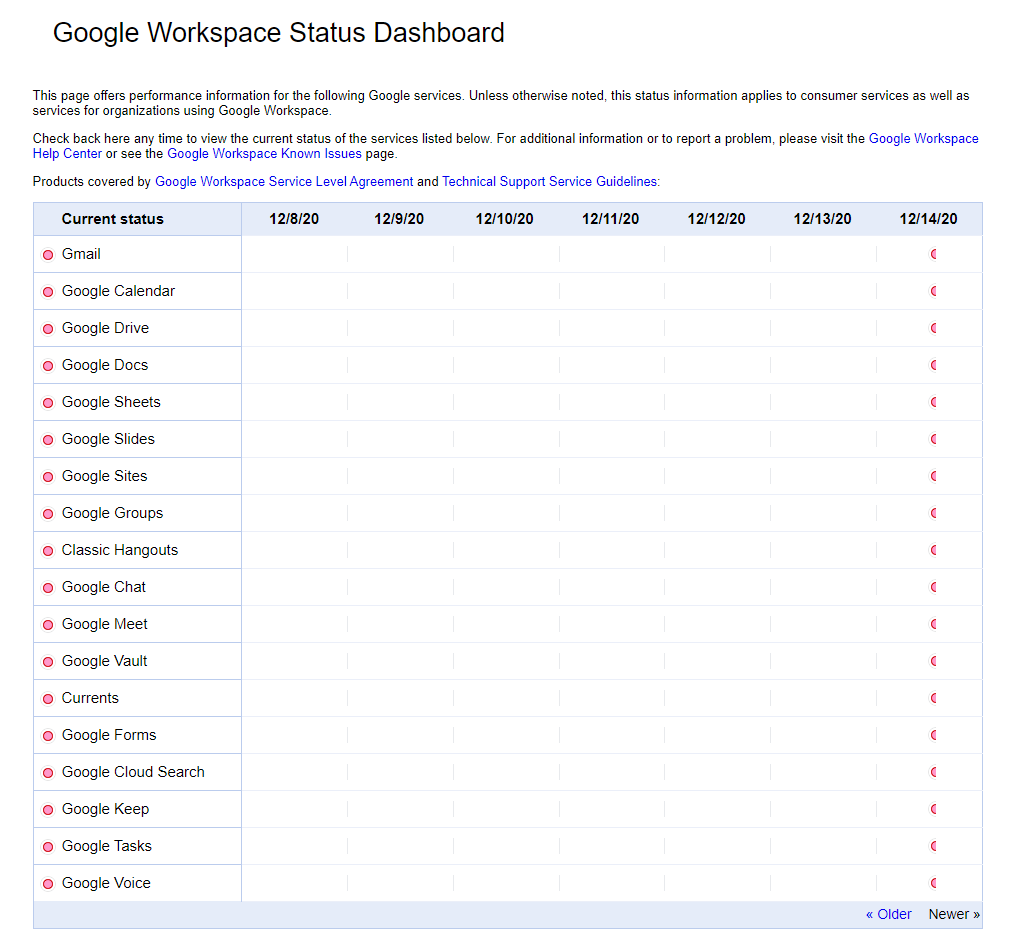Click the 12/14/20 column header
1020x947 pixels.
[x=928, y=219]
